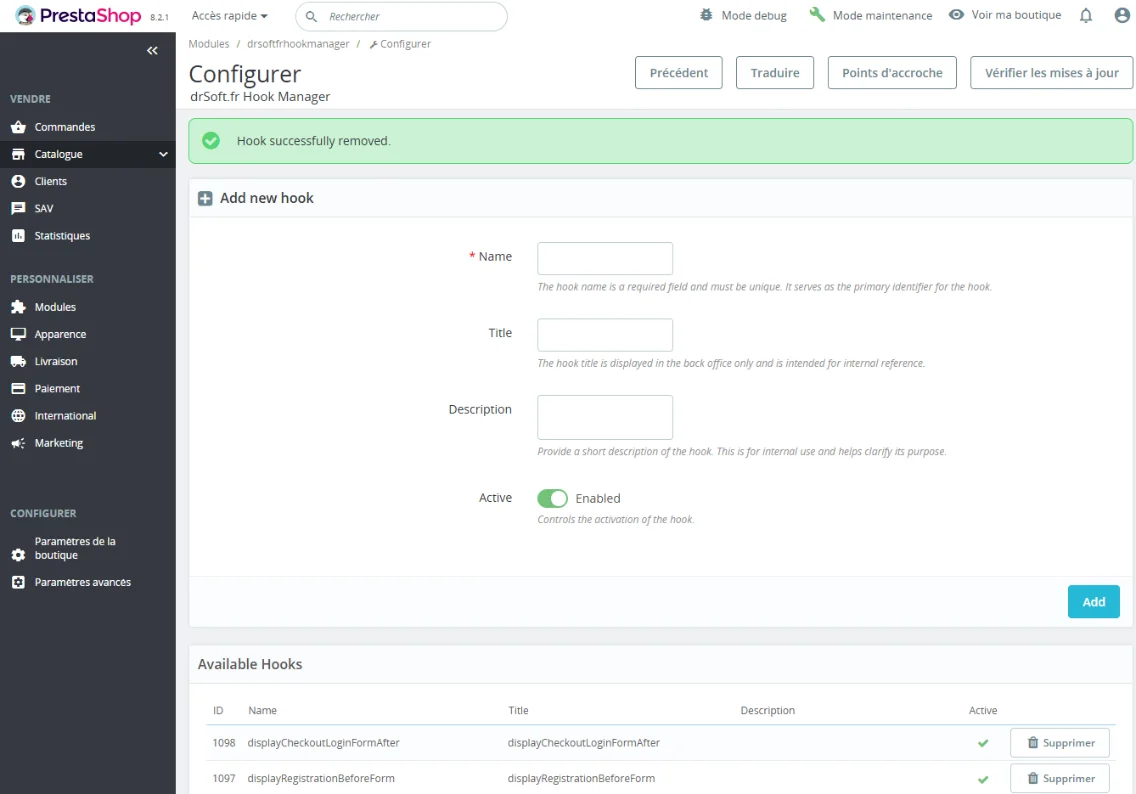The height and width of the screenshot is (794, 1136).
Task: Open notifications via the bell icon
Action: point(1085,15)
